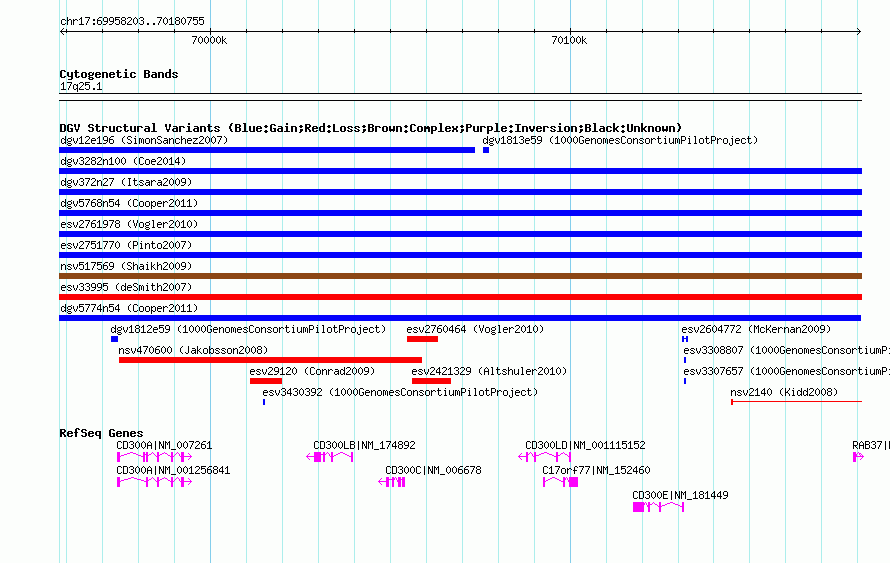Click the esv2761978 (Vogler2010) blue bar

460,234
